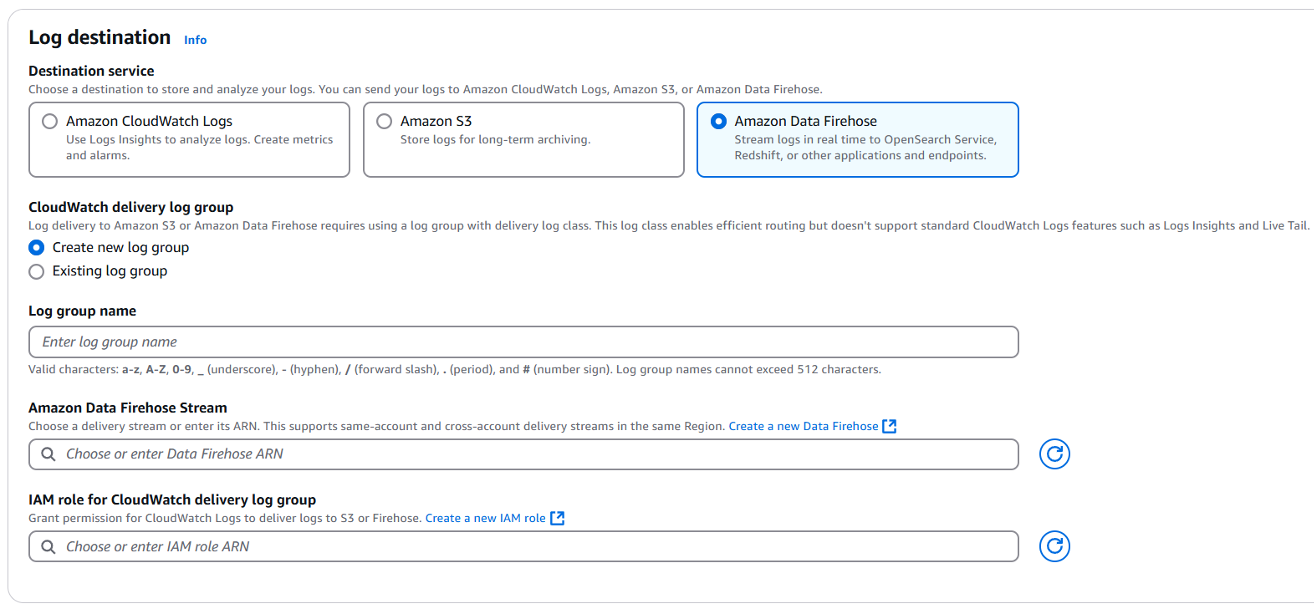The height and width of the screenshot is (609, 1314).
Task: Click search icon in Data Firehose ARN field
Action: (x=48, y=454)
